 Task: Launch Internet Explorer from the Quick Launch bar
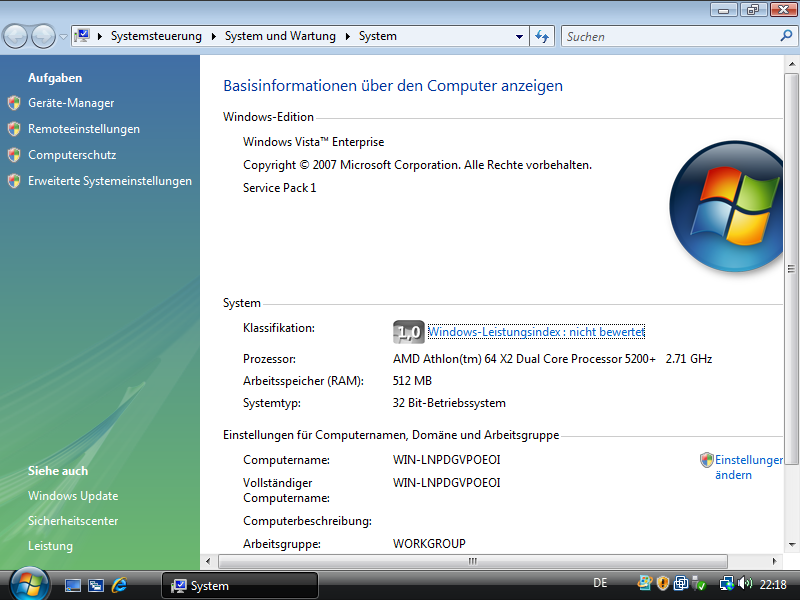[119, 583]
